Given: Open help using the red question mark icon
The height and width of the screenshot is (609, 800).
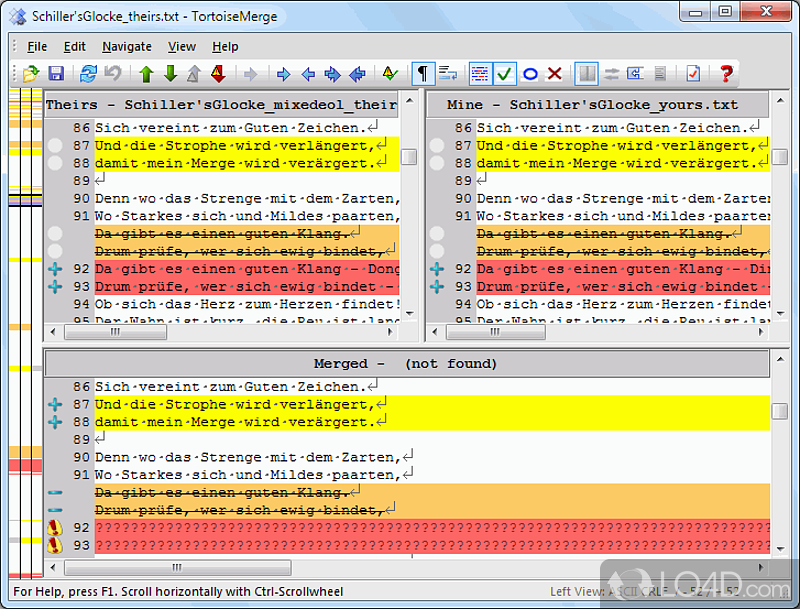Looking at the screenshot, I should click(x=727, y=74).
